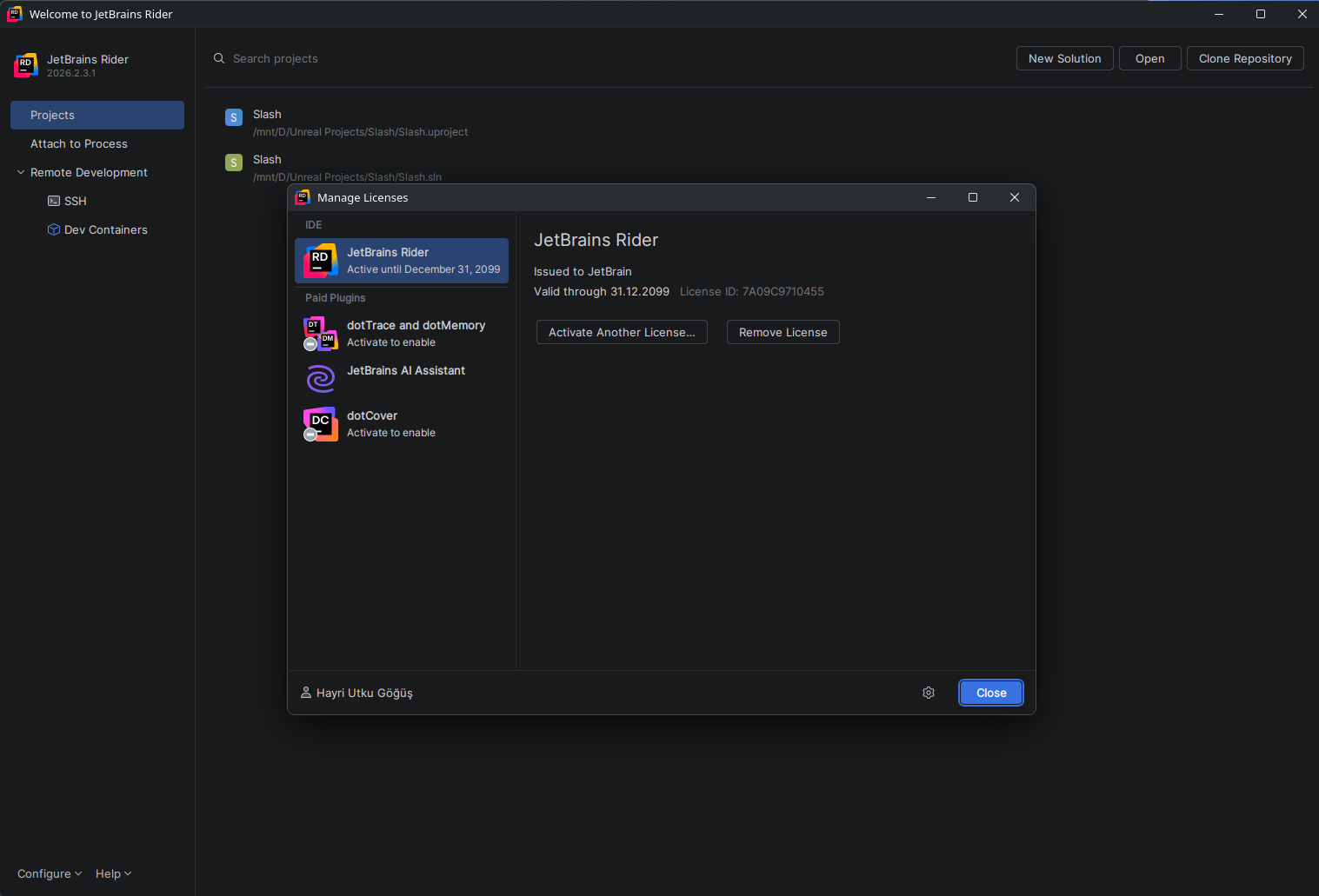Minimize the Welcome to JetBrains Rider window

1219,14
